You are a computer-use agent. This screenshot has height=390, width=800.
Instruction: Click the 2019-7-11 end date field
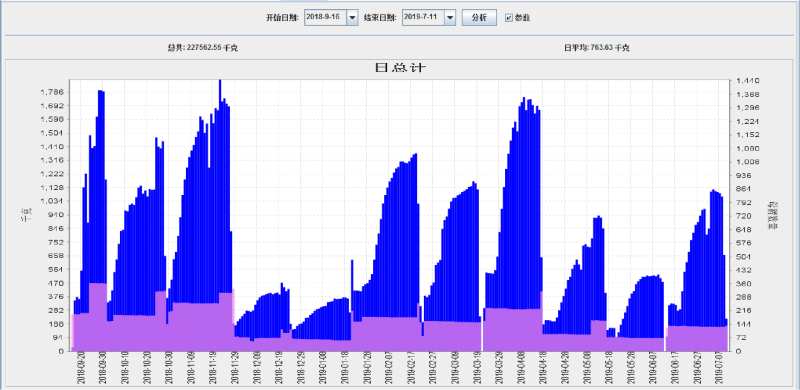coord(423,17)
